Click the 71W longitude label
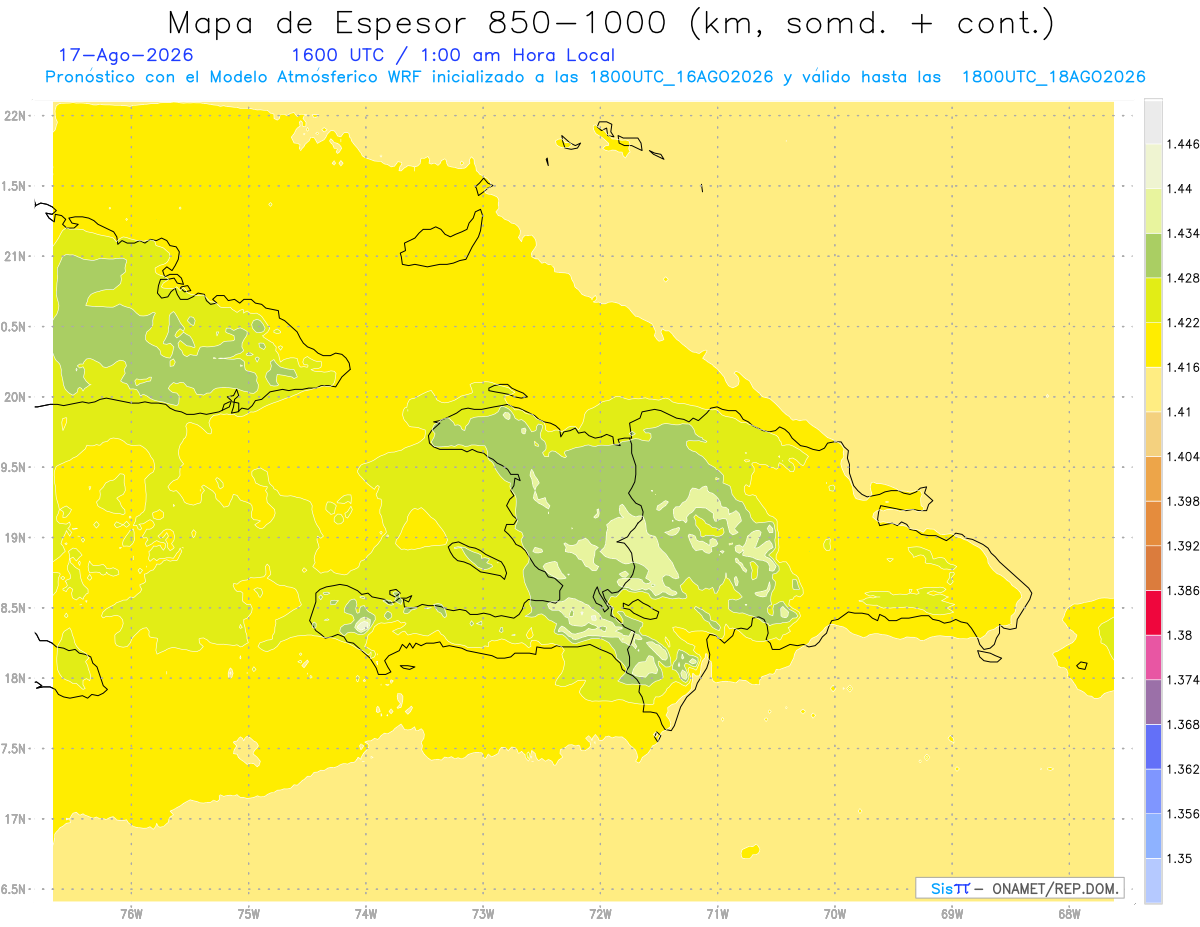Image resolution: width=1200 pixels, height=927 pixels. pos(717,913)
